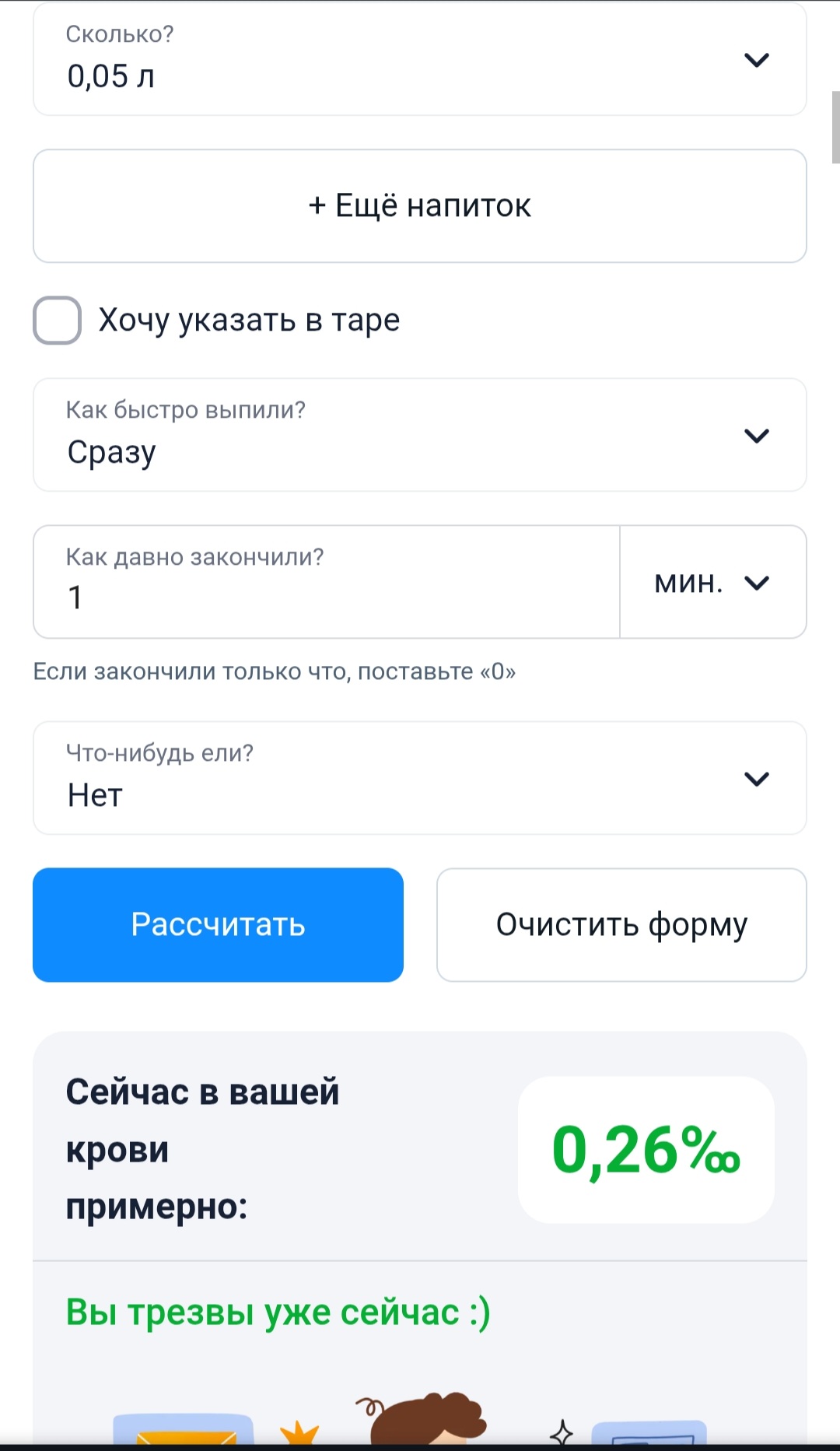Click the outlined sparkle star icon
Screen dimensions: 840x1451
[x=562, y=1432]
